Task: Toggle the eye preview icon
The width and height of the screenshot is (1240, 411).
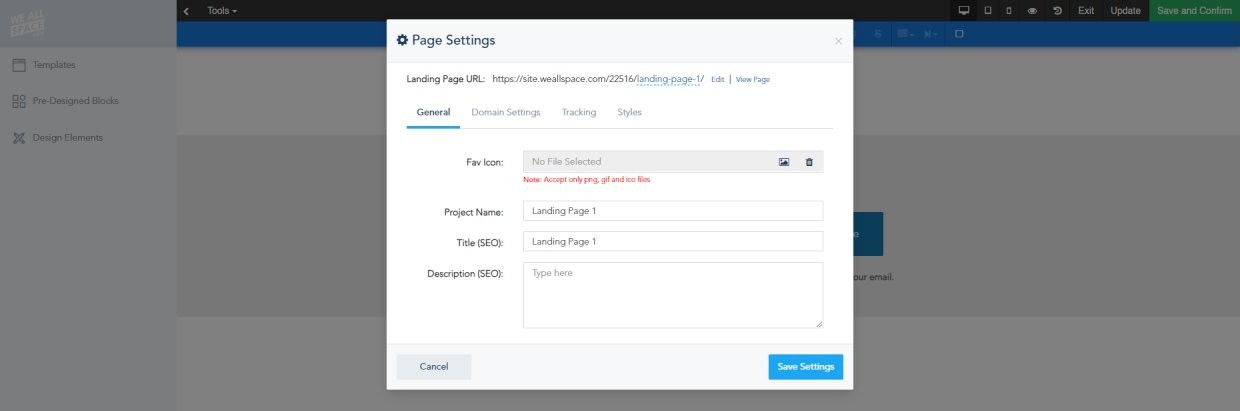Action: click(1032, 10)
